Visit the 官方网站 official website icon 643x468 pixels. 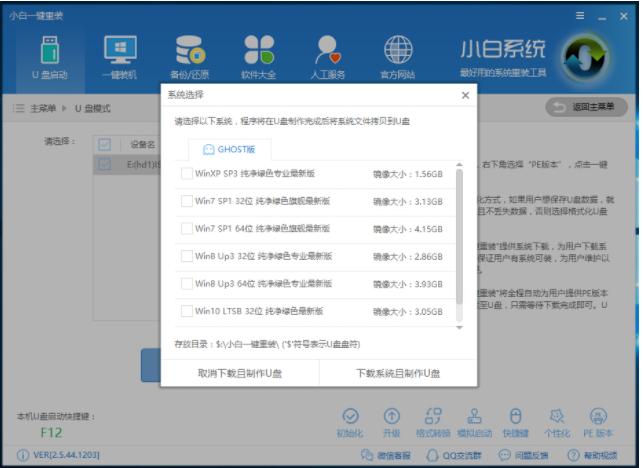click(x=398, y=56)
